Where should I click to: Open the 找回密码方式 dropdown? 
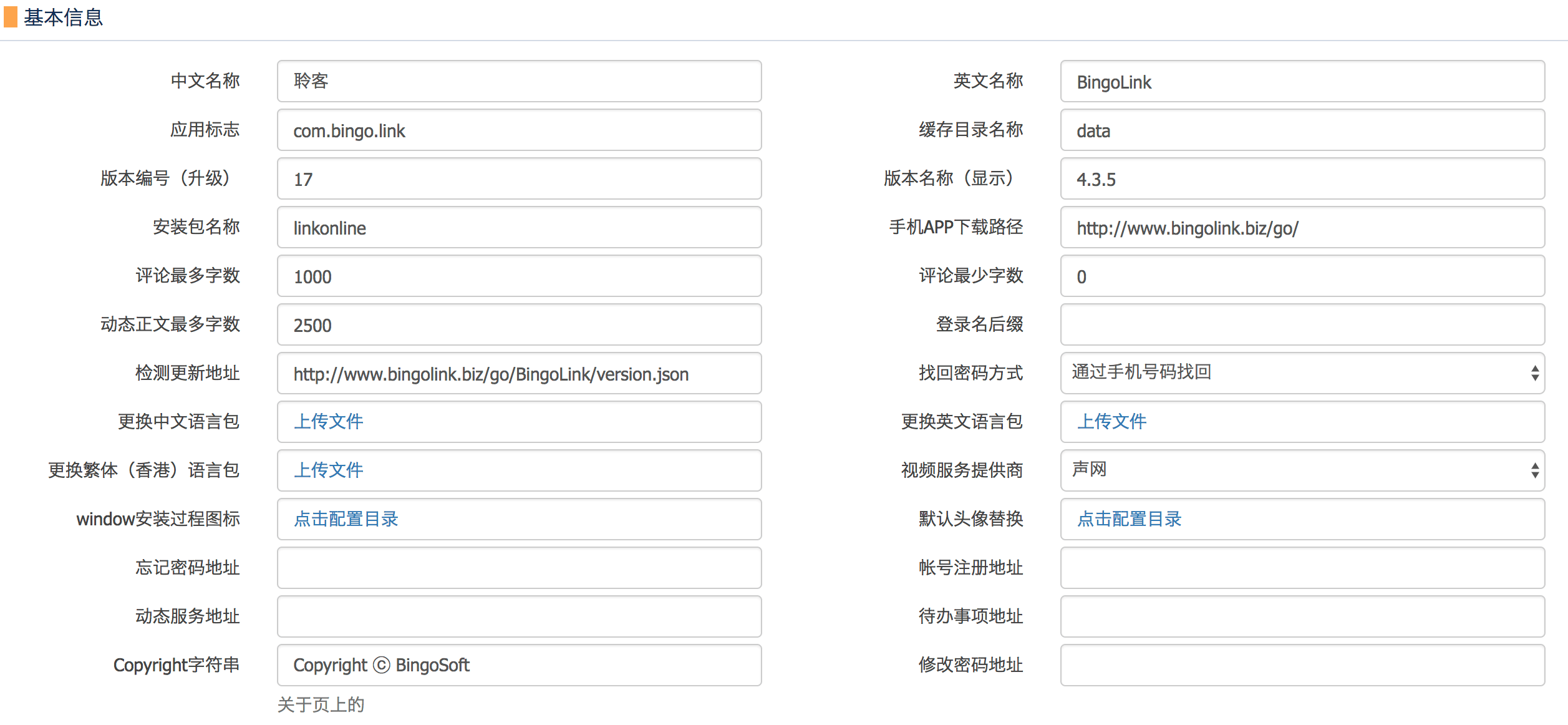[x=1302, y=372]
